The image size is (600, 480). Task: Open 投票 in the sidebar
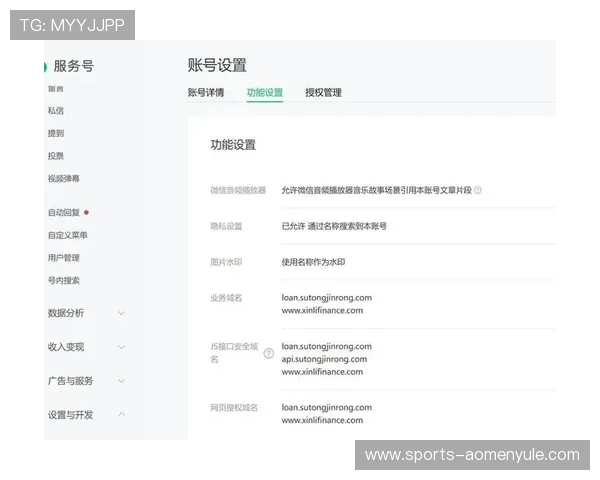tap(56, 156)
